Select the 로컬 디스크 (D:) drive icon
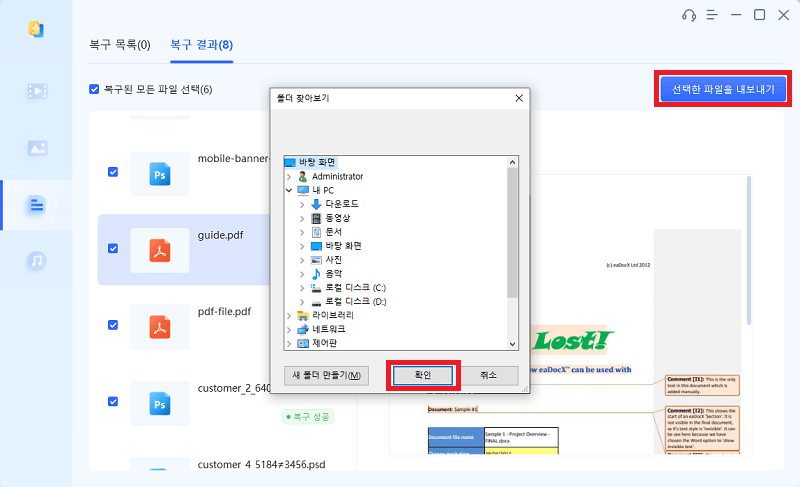 coord(316,302)
